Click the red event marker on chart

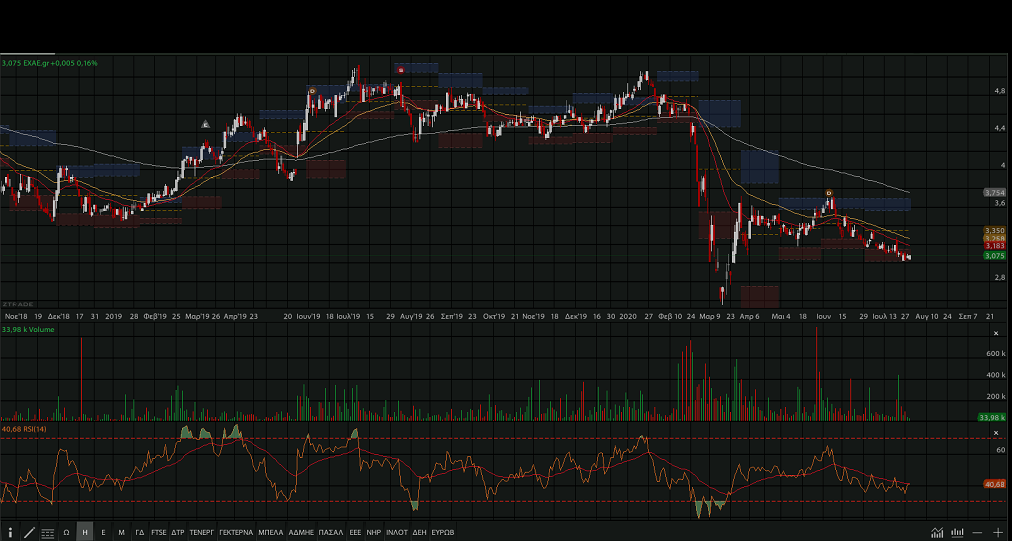coord(401,69)
